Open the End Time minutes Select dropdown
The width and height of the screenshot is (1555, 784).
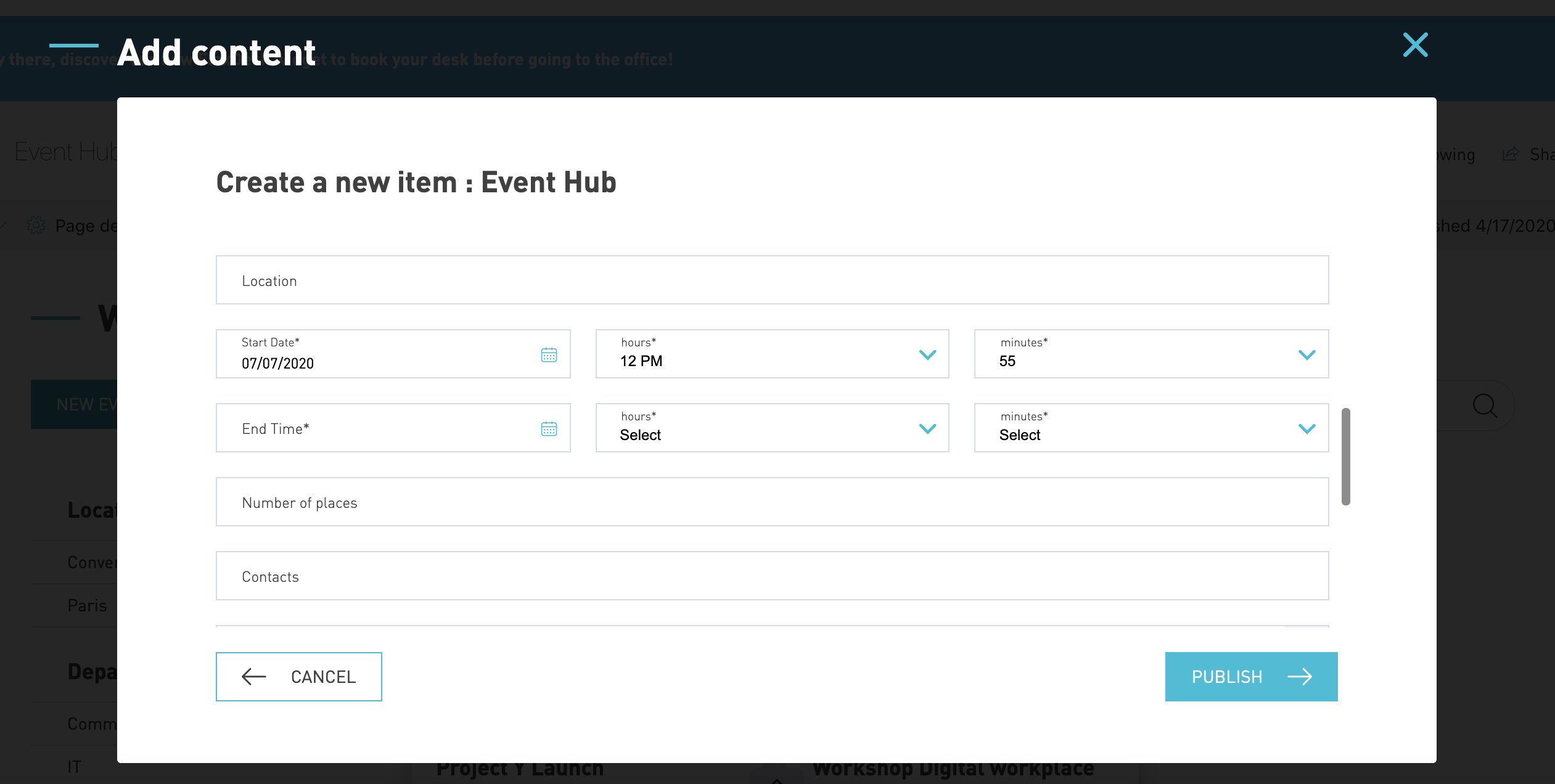(1151, 428)
